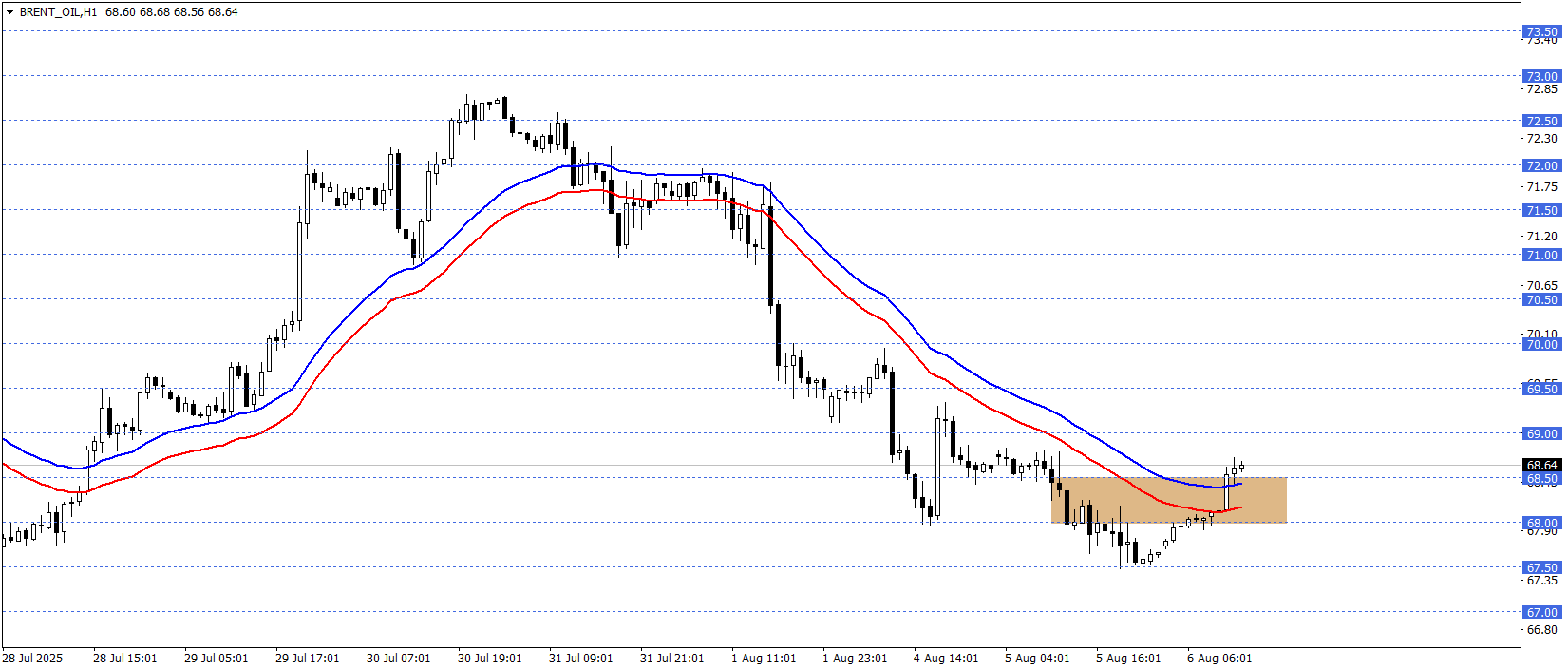This screenshot has height=670, width=1568.
Task: Click the 28 Jul 15:01 time label
Action: [x=125, y=658]
